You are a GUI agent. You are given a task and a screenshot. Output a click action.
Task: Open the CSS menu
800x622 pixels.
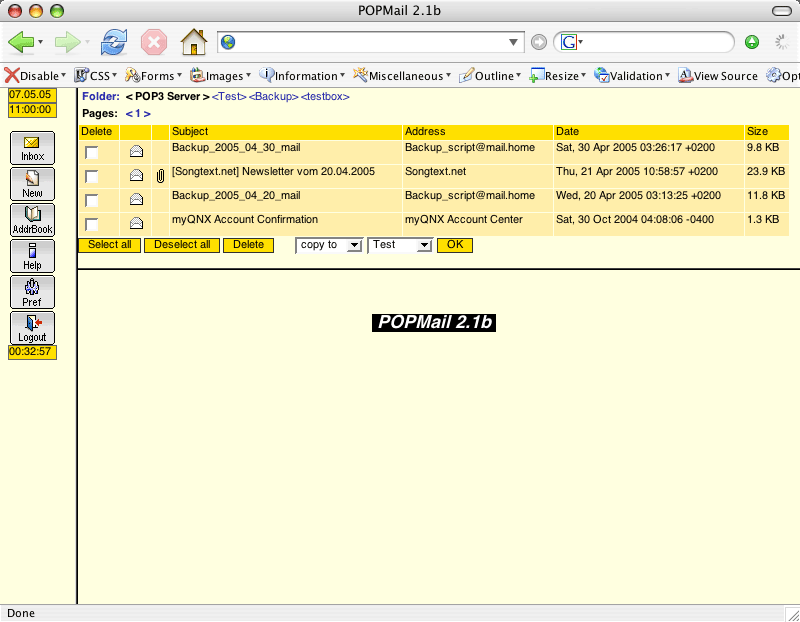coord(96,76)
